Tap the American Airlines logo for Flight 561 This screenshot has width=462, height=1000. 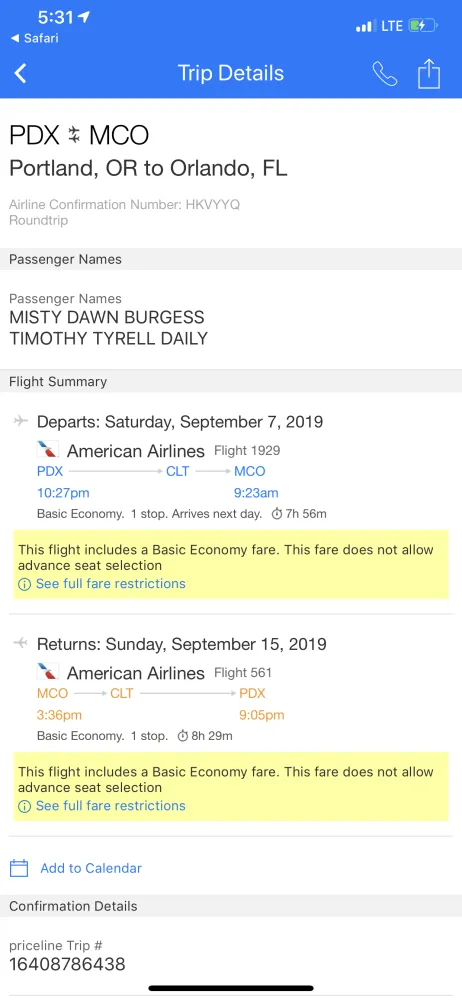click(x=48, y=672)
